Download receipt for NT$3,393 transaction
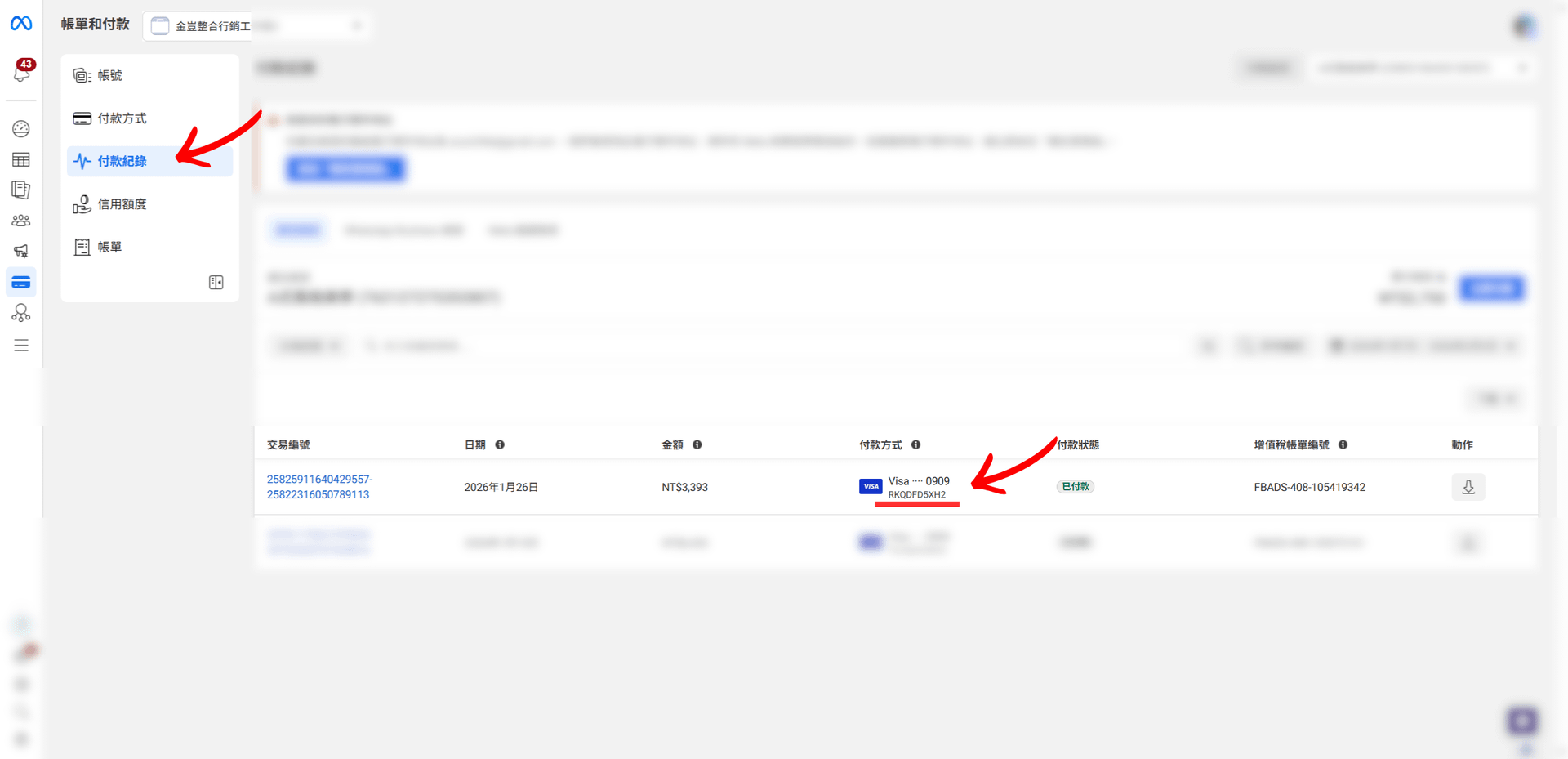This screenshot has width=1568, height=759. [1468, 487]
